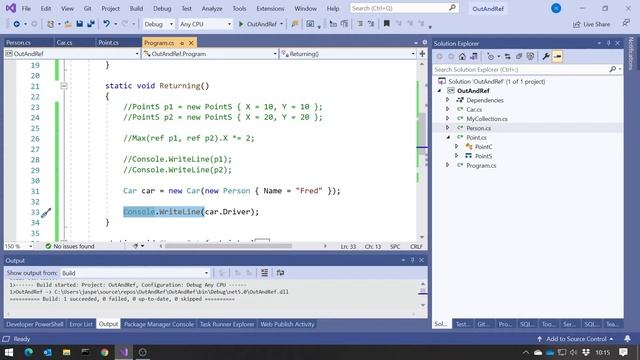Click the Find in Files toolbar icon
Viewport: 640px width, 360px height.
[x=295, y=24]
